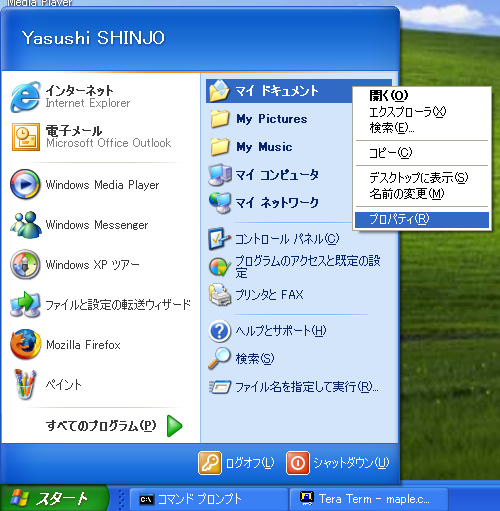Click the Windows XP ツアー text
Screen dimensions: 500x511
[x=92, y=265]
